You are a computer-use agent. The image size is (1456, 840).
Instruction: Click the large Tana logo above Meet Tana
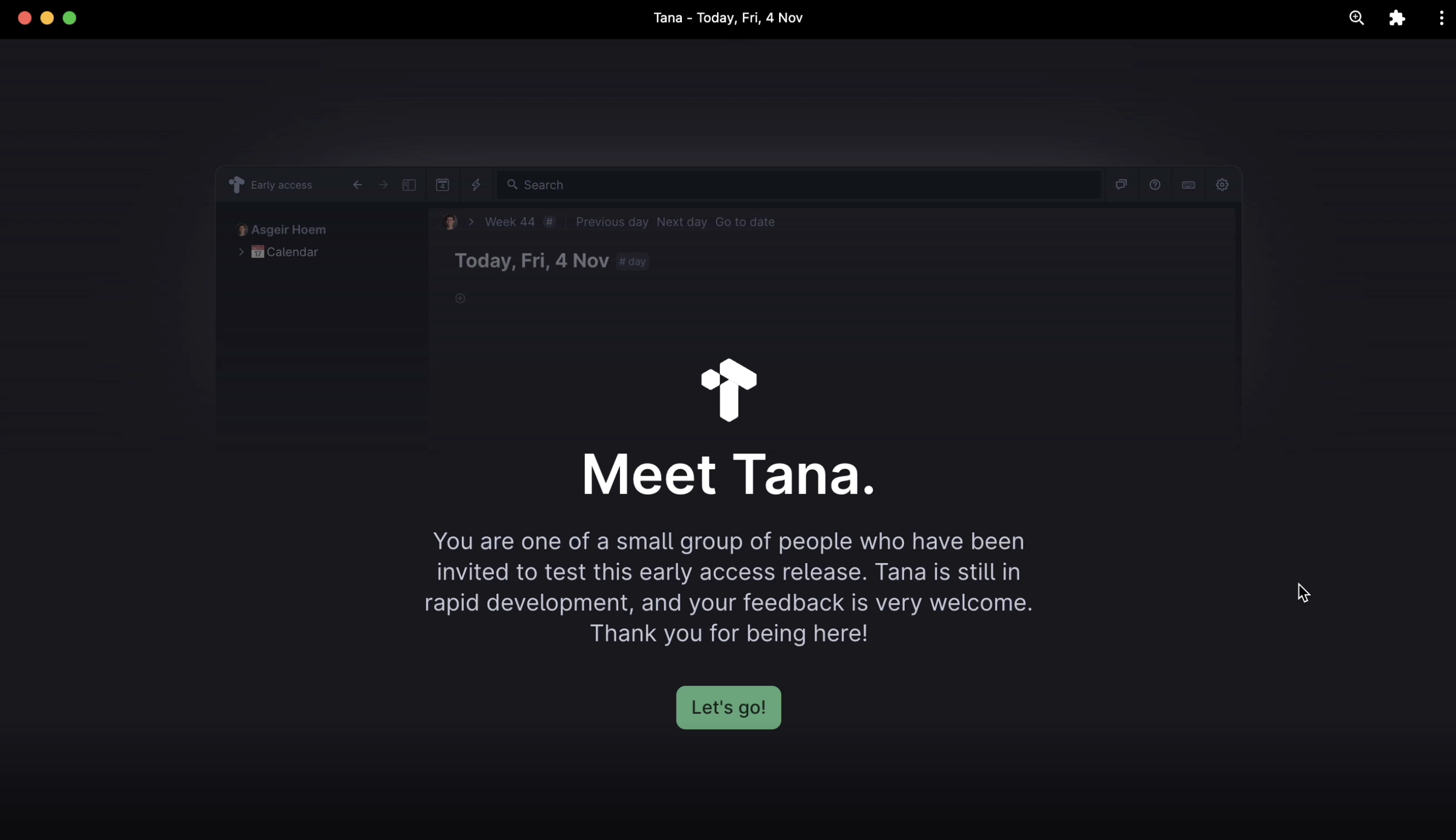729,390
